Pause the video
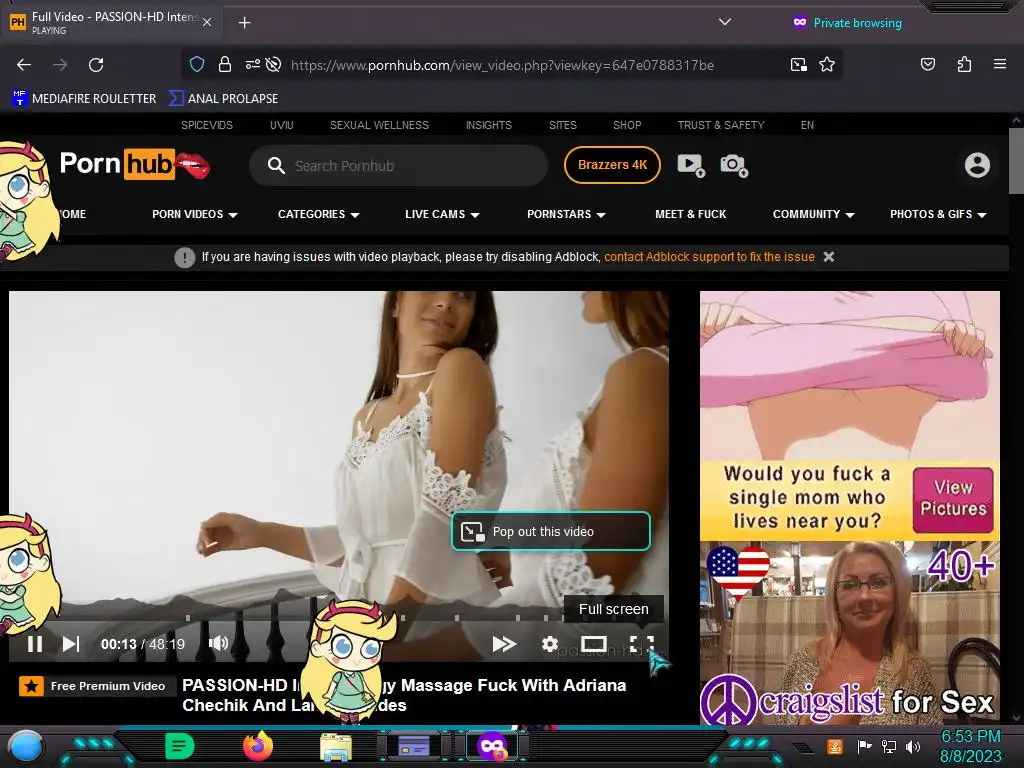 coord(35,644)
